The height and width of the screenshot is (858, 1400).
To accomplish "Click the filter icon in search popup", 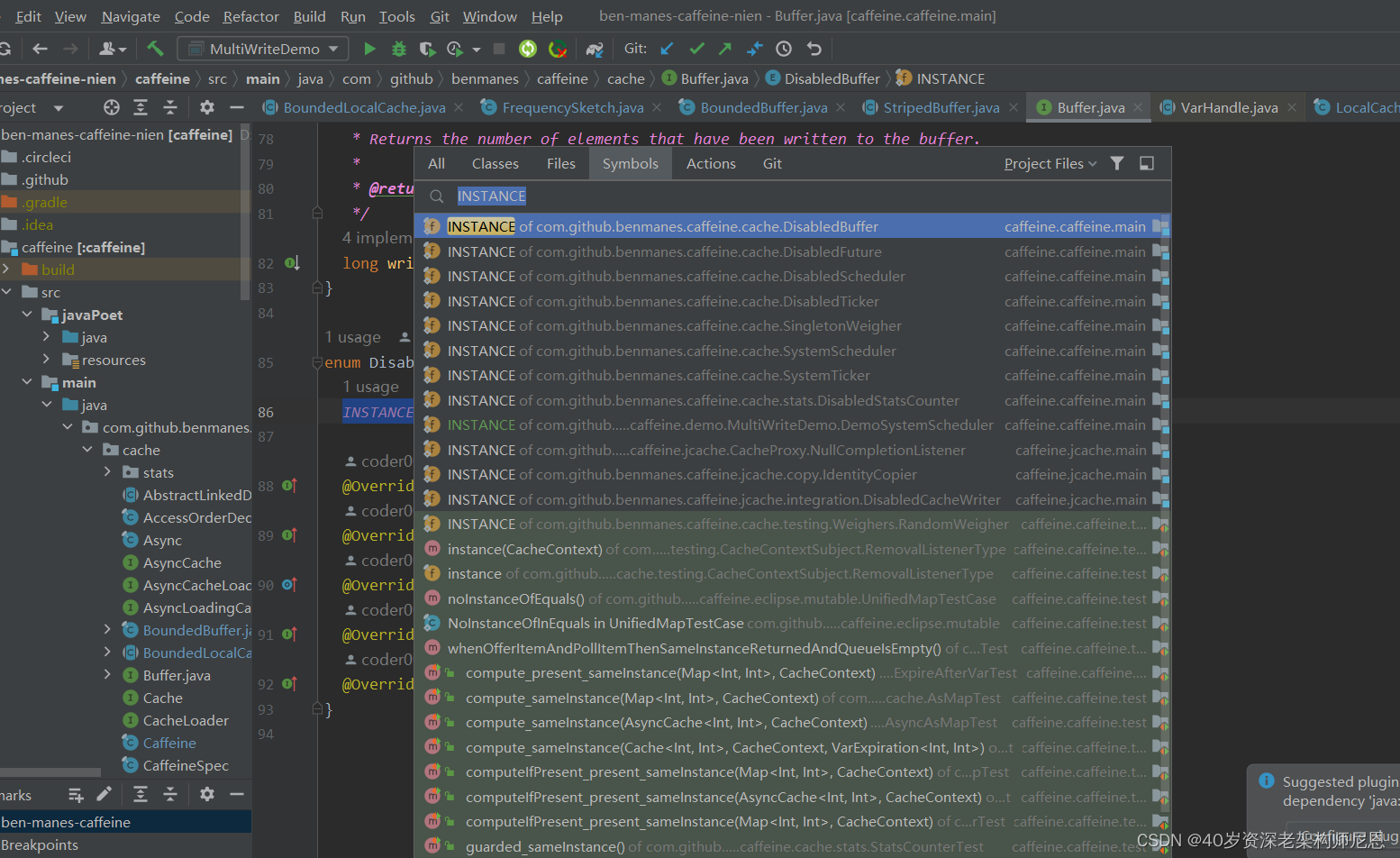I will click(1117, 163).
